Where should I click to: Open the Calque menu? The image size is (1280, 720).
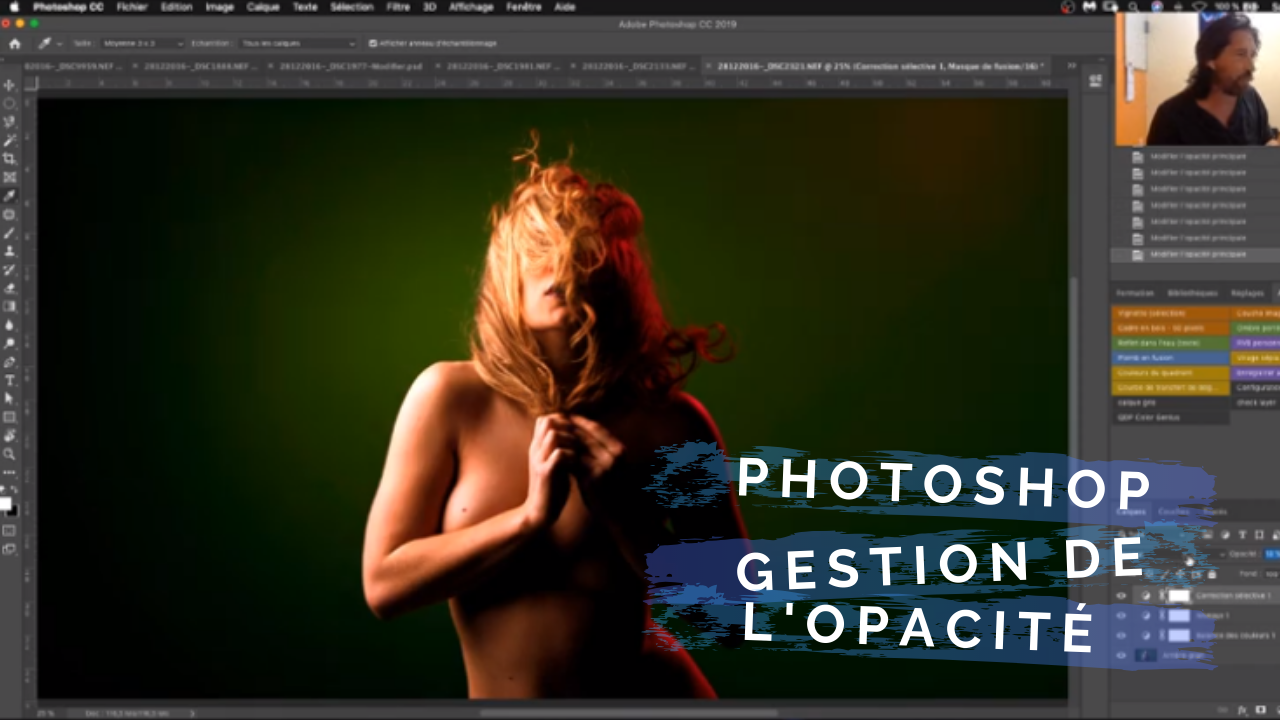(x=263, y=7)
